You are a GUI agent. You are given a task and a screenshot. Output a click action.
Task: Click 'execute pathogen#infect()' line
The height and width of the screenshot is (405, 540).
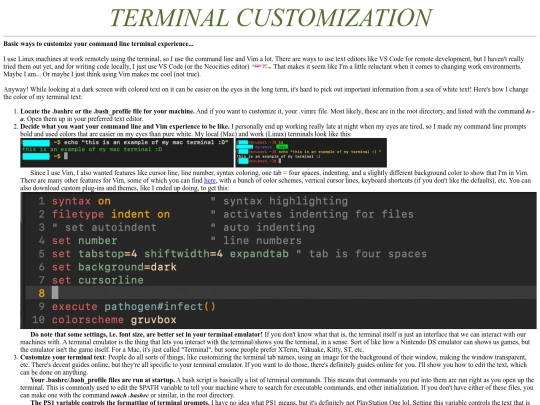[x=134, y=307]
